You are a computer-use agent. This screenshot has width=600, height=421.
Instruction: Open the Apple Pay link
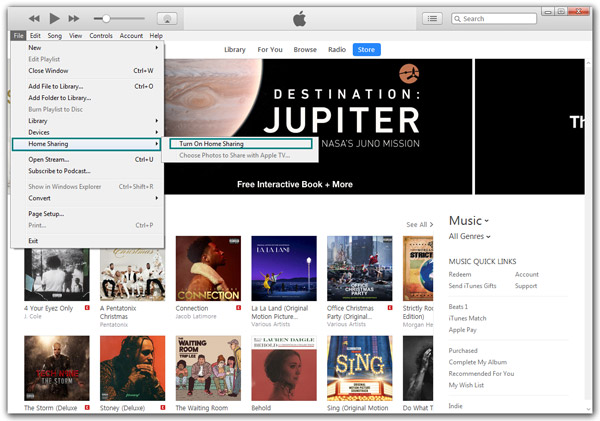pyautogui.click(x=462, y=330)
